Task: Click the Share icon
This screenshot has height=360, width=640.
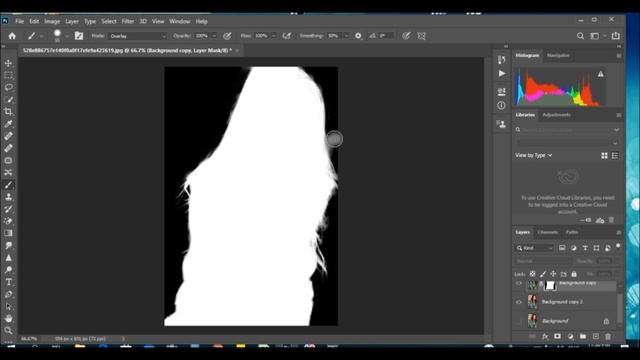Action: pos(616,36)
